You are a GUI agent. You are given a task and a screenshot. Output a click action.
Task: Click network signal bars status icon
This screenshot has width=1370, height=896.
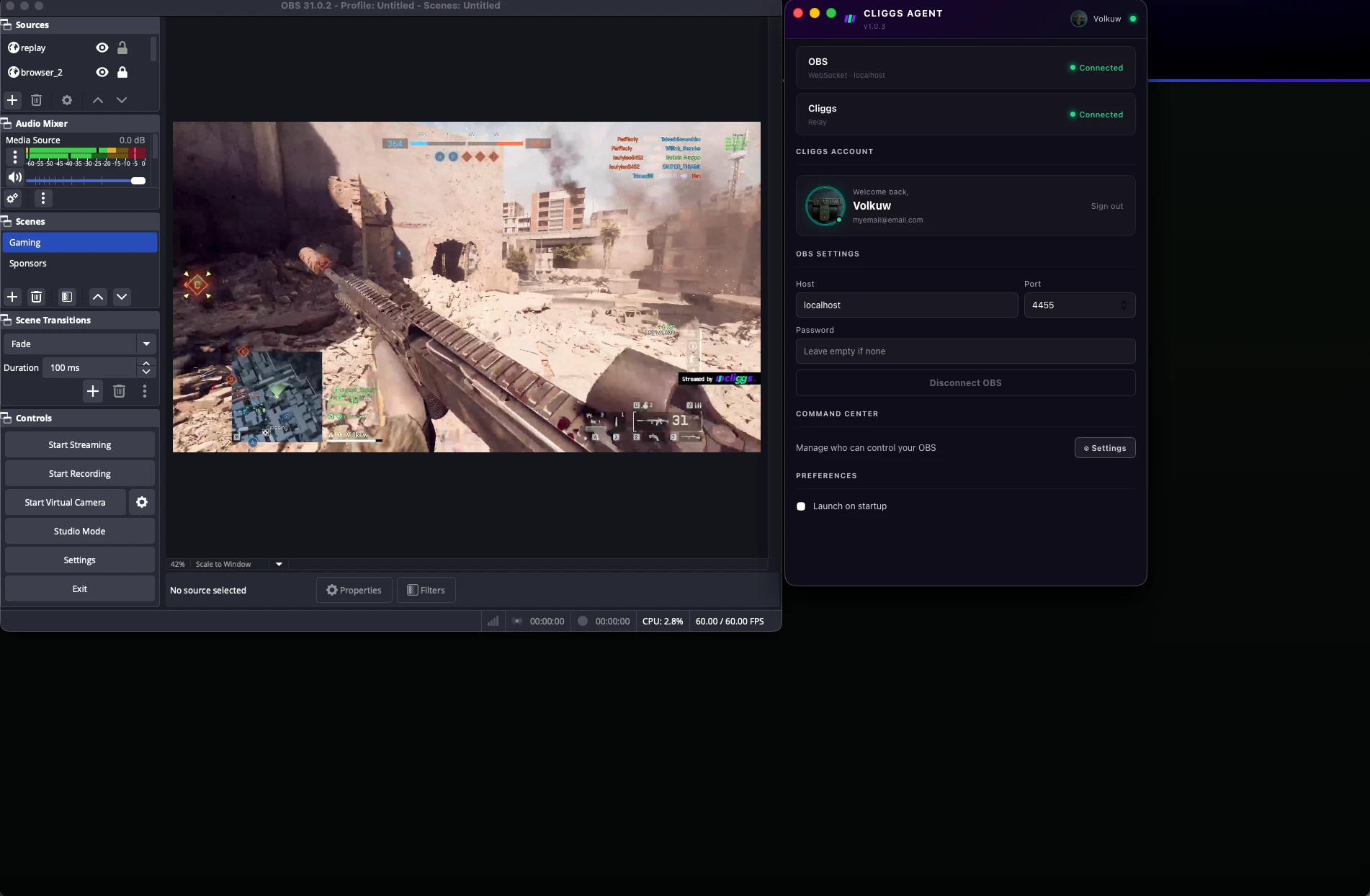[x=493, y=621]
